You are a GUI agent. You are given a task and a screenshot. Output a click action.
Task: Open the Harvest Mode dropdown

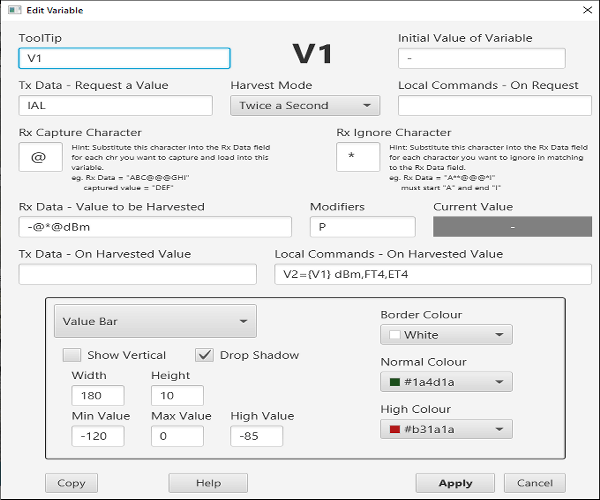coord(305,106)
